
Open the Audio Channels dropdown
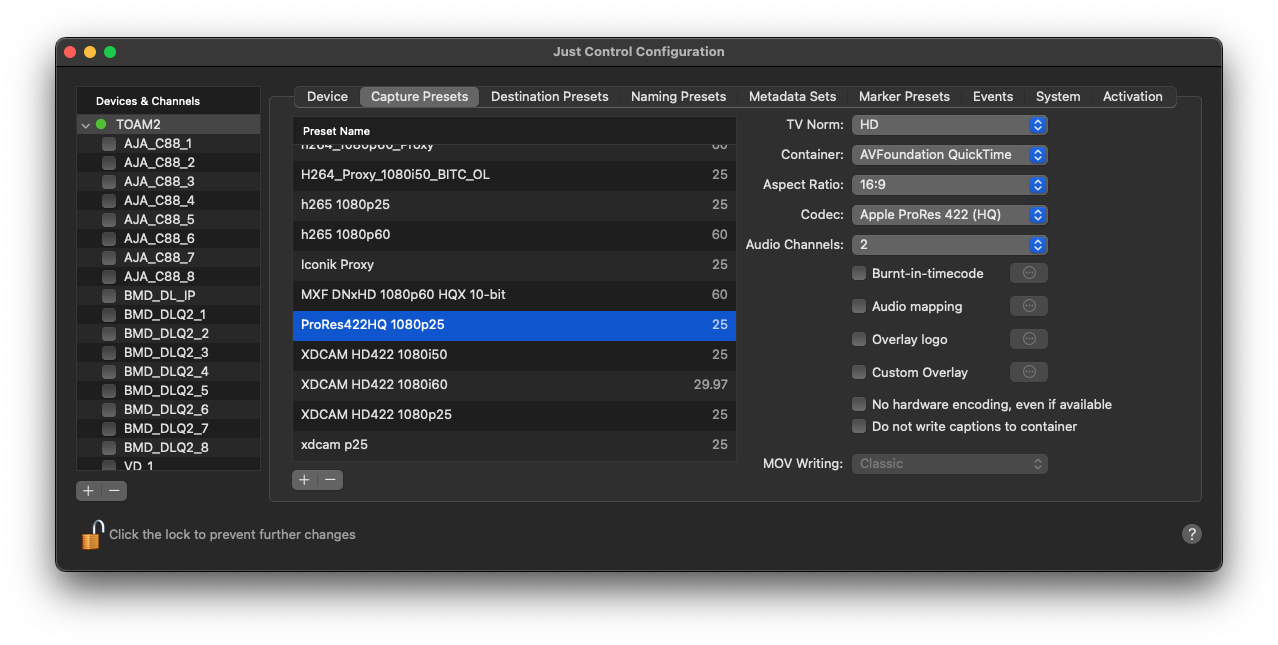tap(949, 245)
